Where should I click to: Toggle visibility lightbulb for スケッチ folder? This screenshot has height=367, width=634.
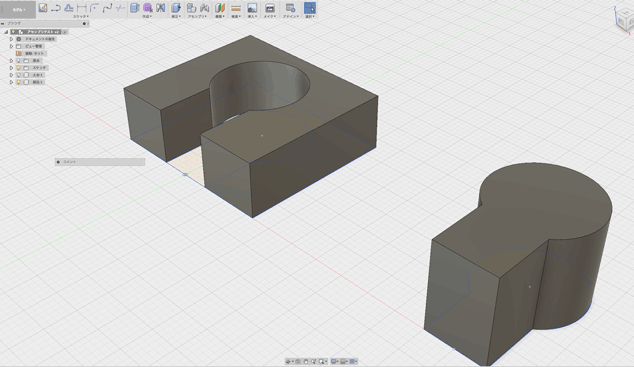click(x=18, y=68)
